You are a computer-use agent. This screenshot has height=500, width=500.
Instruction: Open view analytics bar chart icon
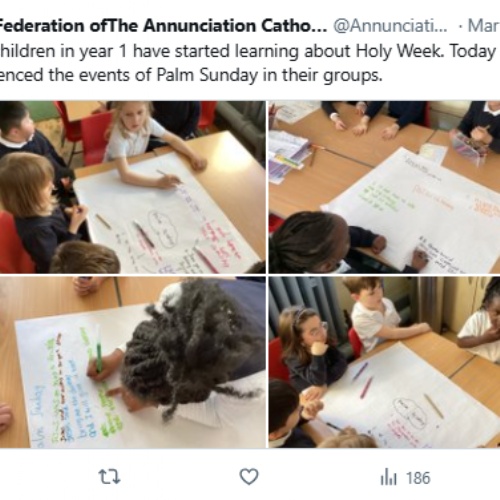(x=388, y=477)
